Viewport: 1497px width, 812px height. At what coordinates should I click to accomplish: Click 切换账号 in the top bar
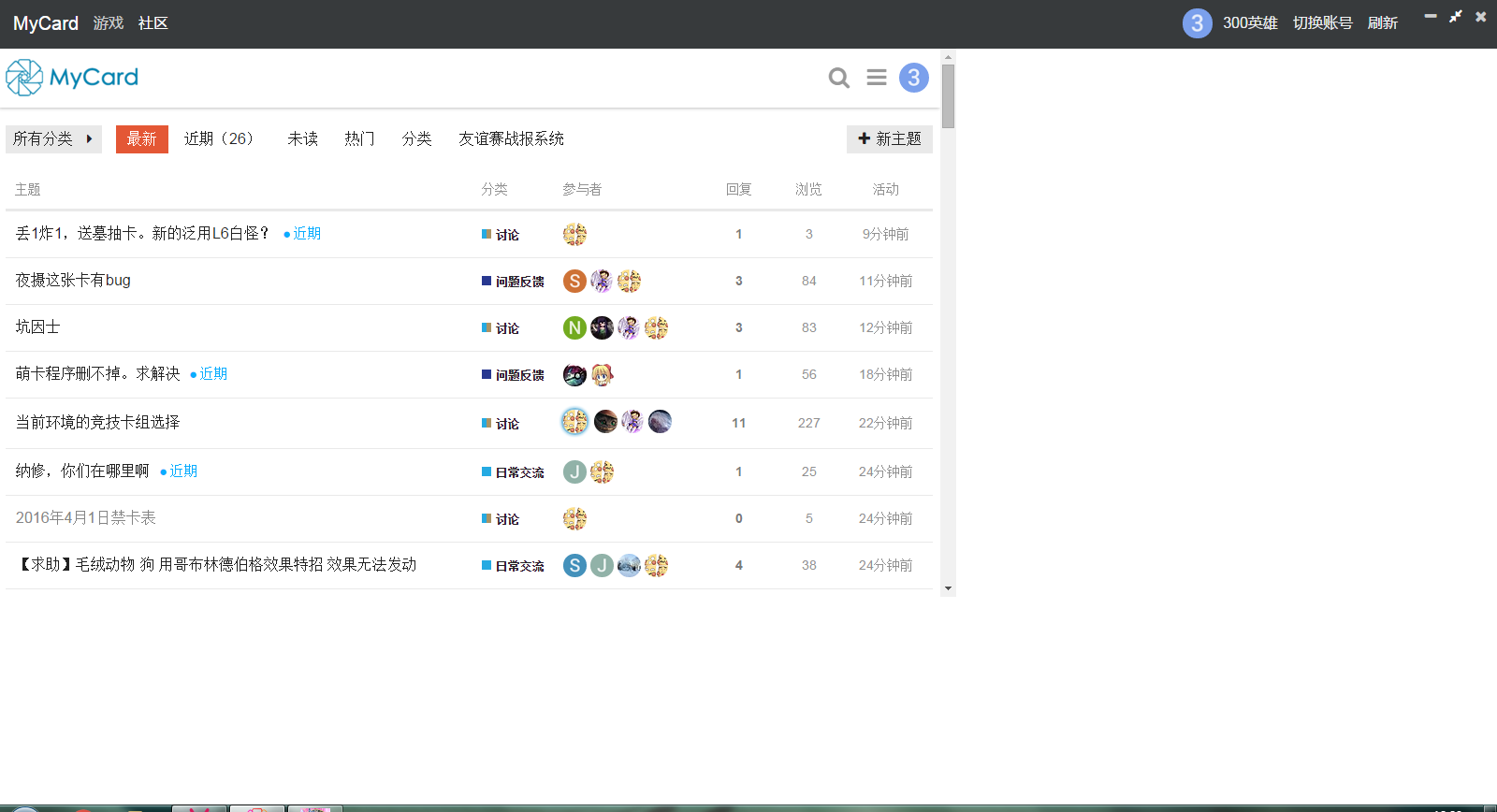point(1322,23)
